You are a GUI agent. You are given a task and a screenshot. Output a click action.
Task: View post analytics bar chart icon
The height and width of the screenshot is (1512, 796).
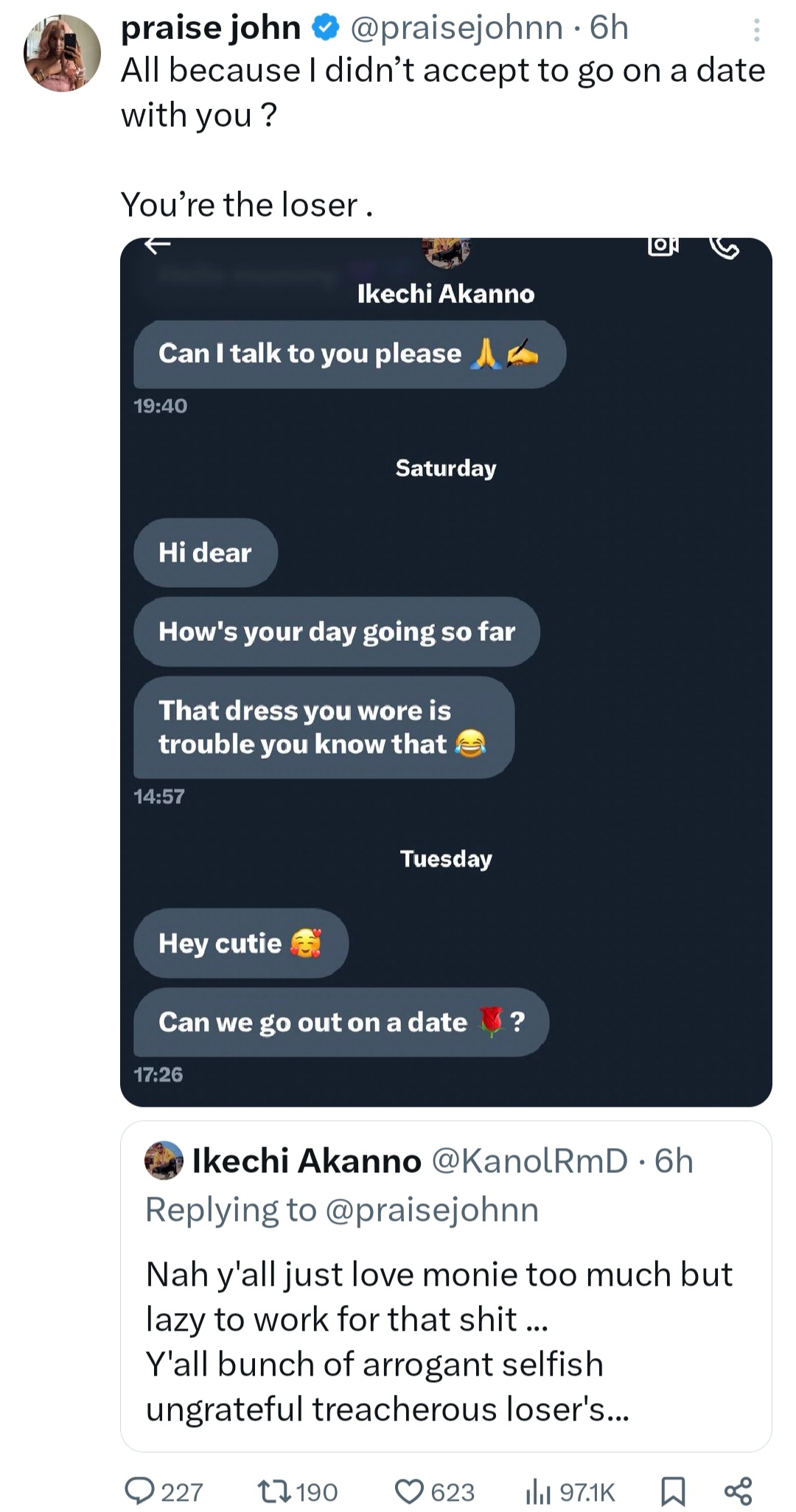click(538, 1491)
